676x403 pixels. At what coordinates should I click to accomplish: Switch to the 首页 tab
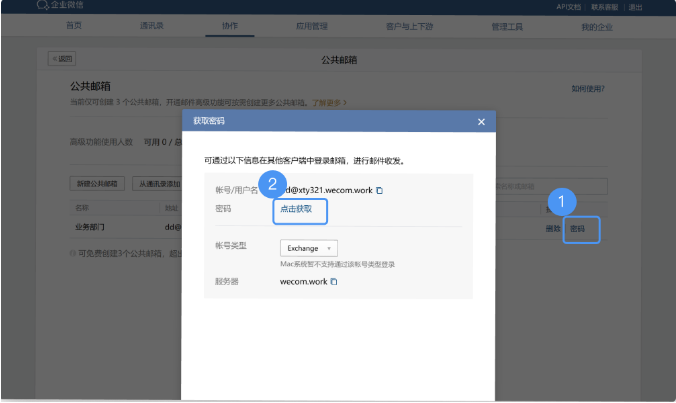[x=73, y=24]
